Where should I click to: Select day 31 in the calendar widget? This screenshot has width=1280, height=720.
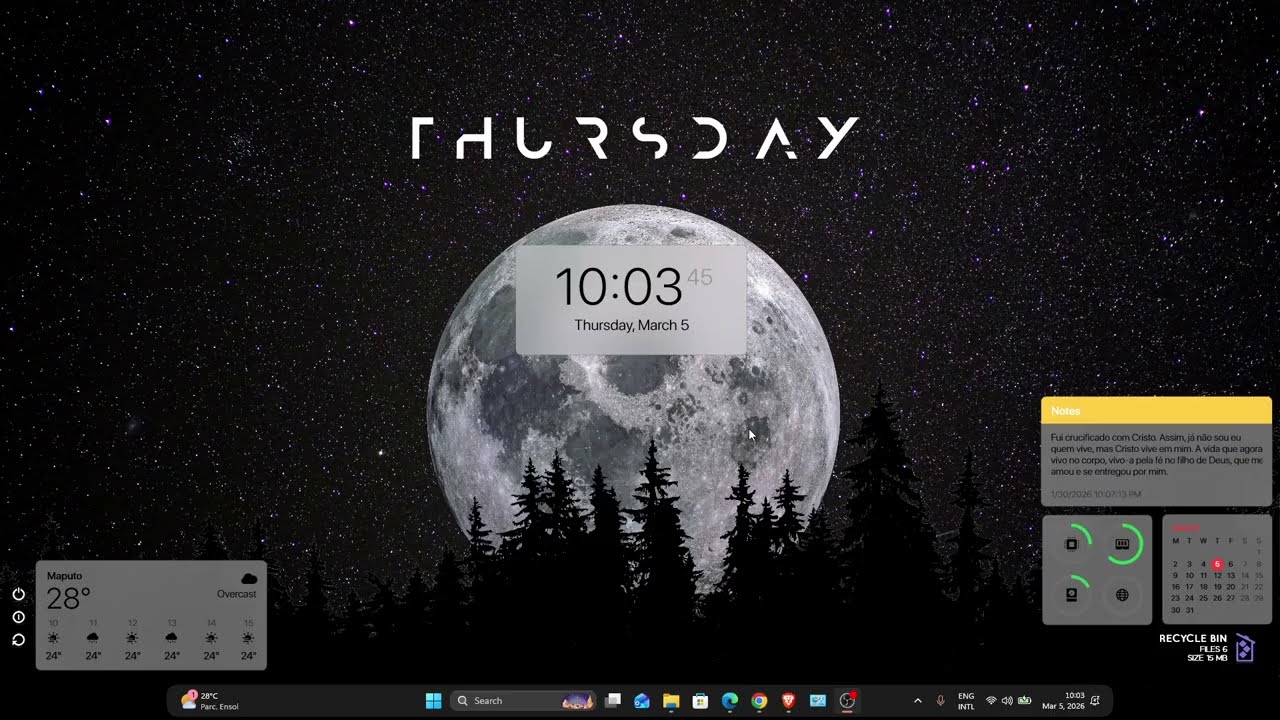(x=1189, y=610)
